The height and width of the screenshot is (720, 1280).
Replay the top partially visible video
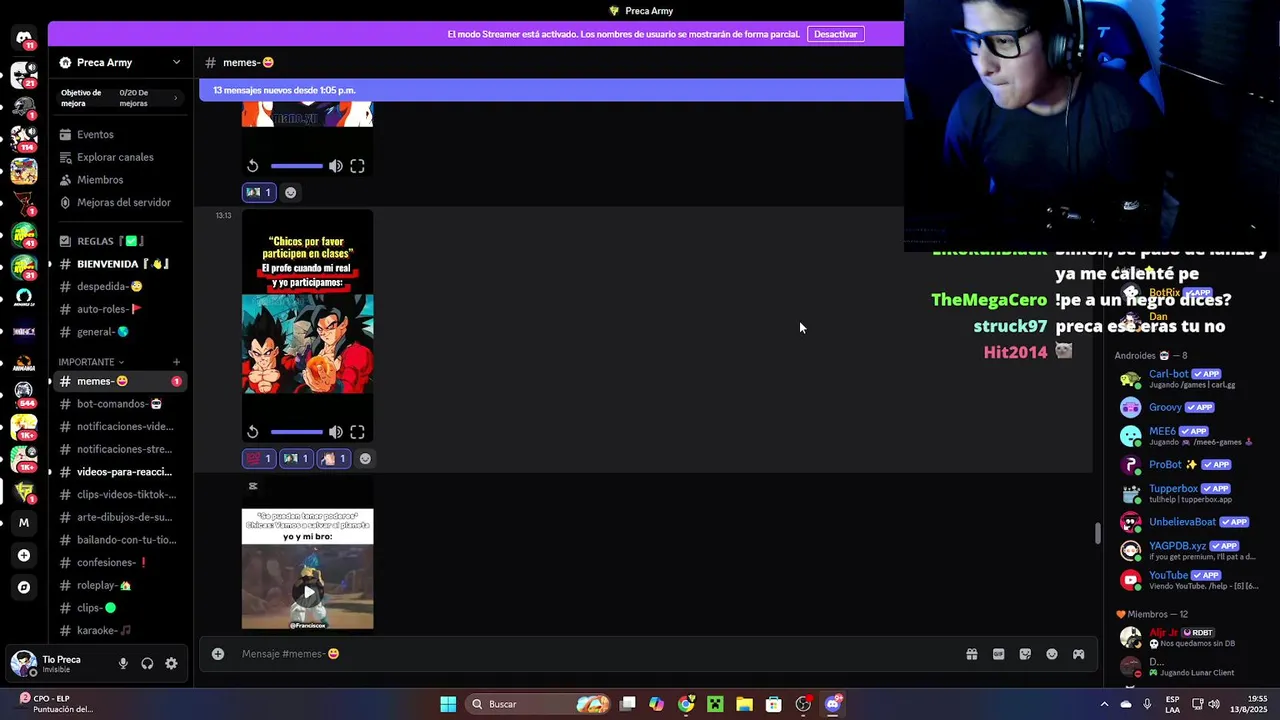pyautogui.click(x=253, y=166)
